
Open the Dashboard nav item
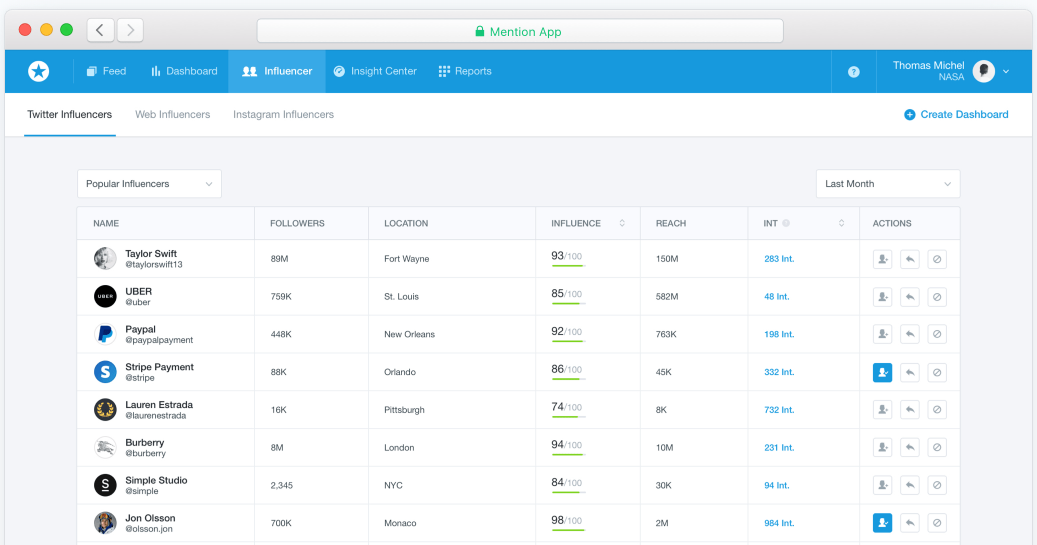(184, 71)
